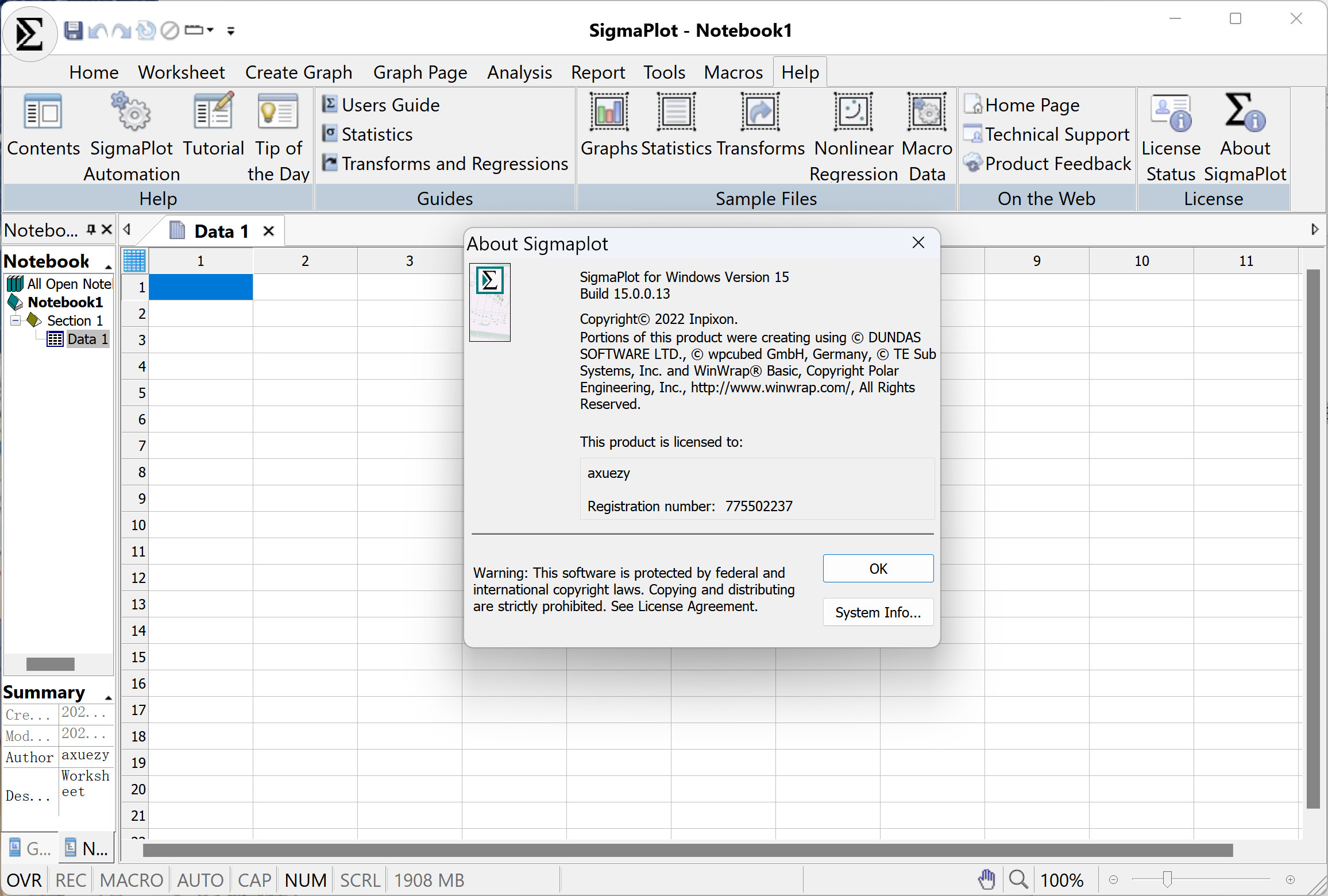Launch the Tutorial
Viewport: 1328px width, 896px height.
tap(213, 125)
